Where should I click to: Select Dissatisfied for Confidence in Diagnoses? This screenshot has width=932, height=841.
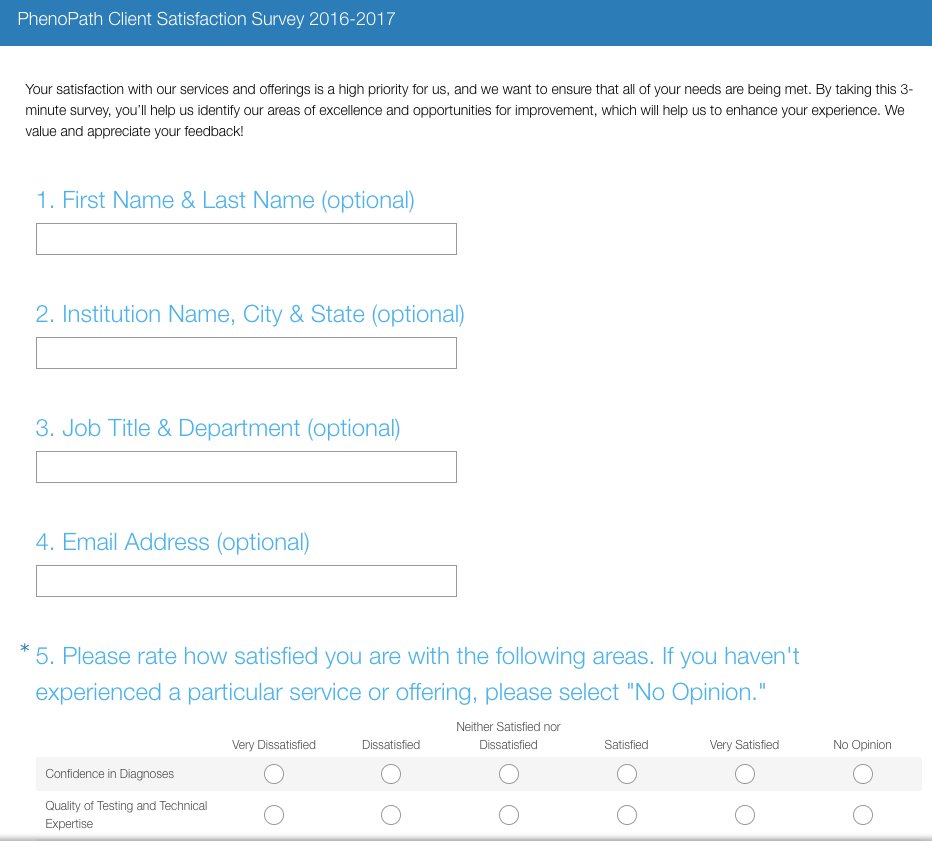(x=391, y=774)
